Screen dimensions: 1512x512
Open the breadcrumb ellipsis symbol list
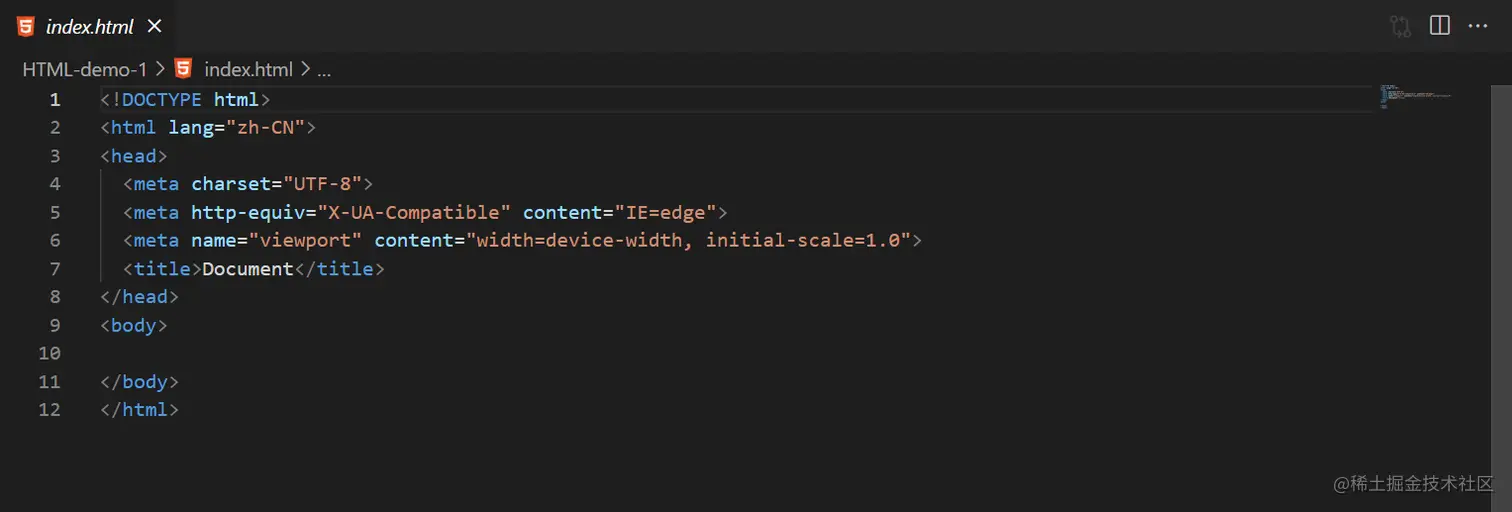click(x=323, y=69)
